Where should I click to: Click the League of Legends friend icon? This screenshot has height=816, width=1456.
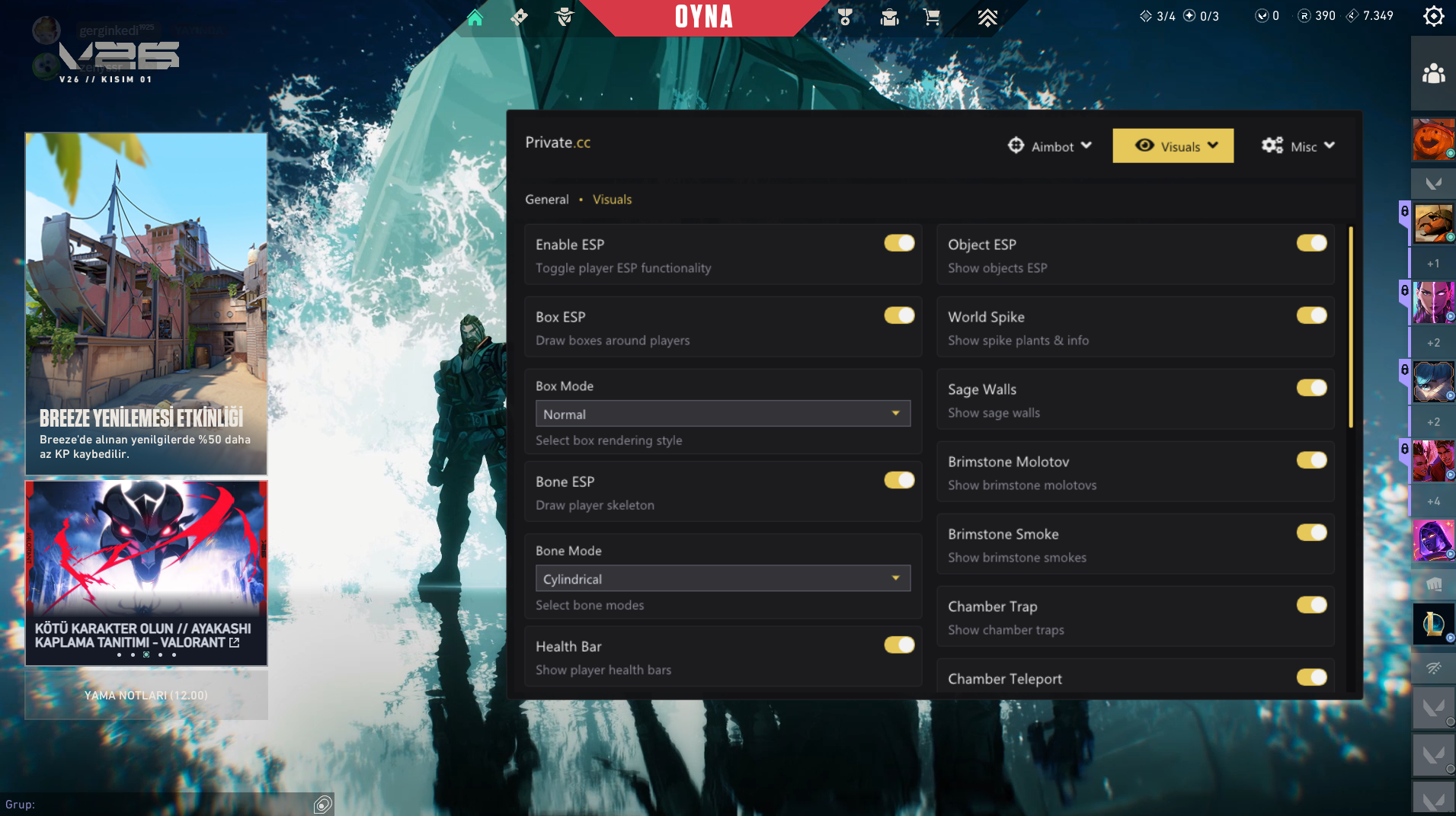point(1434,624)
